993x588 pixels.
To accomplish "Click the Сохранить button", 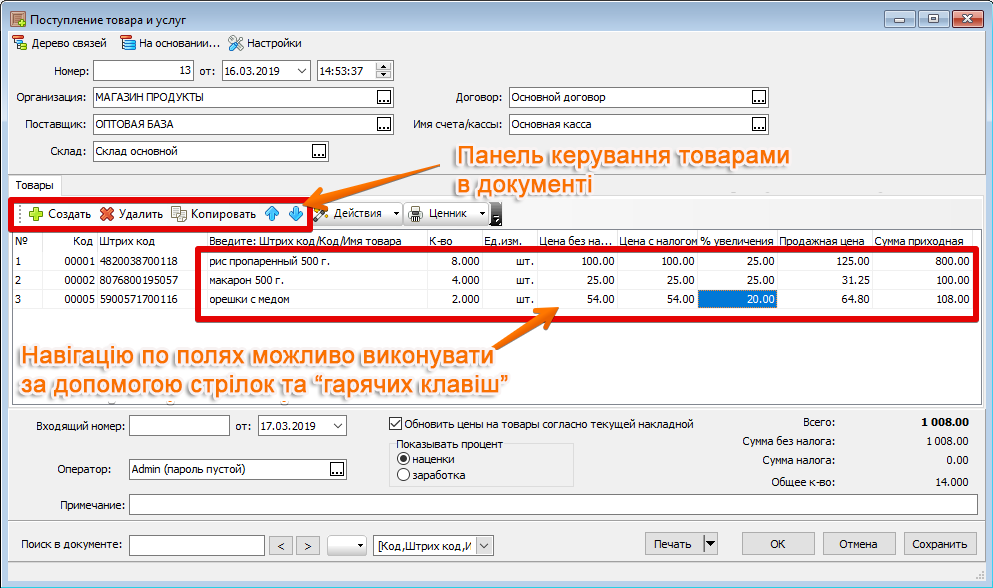I will [940, 544].
